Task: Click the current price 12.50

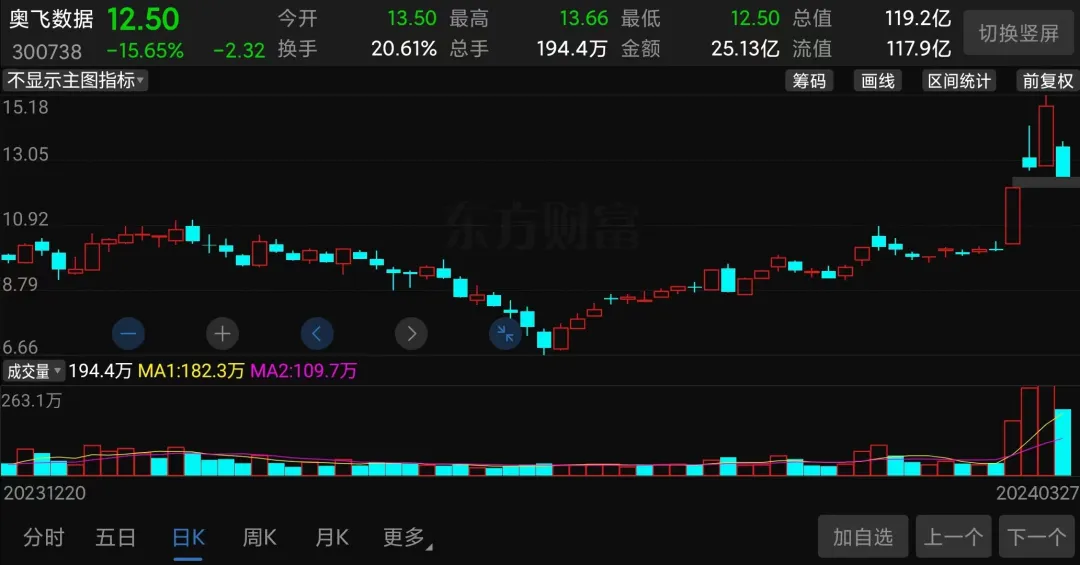Action: coord(143,19)
